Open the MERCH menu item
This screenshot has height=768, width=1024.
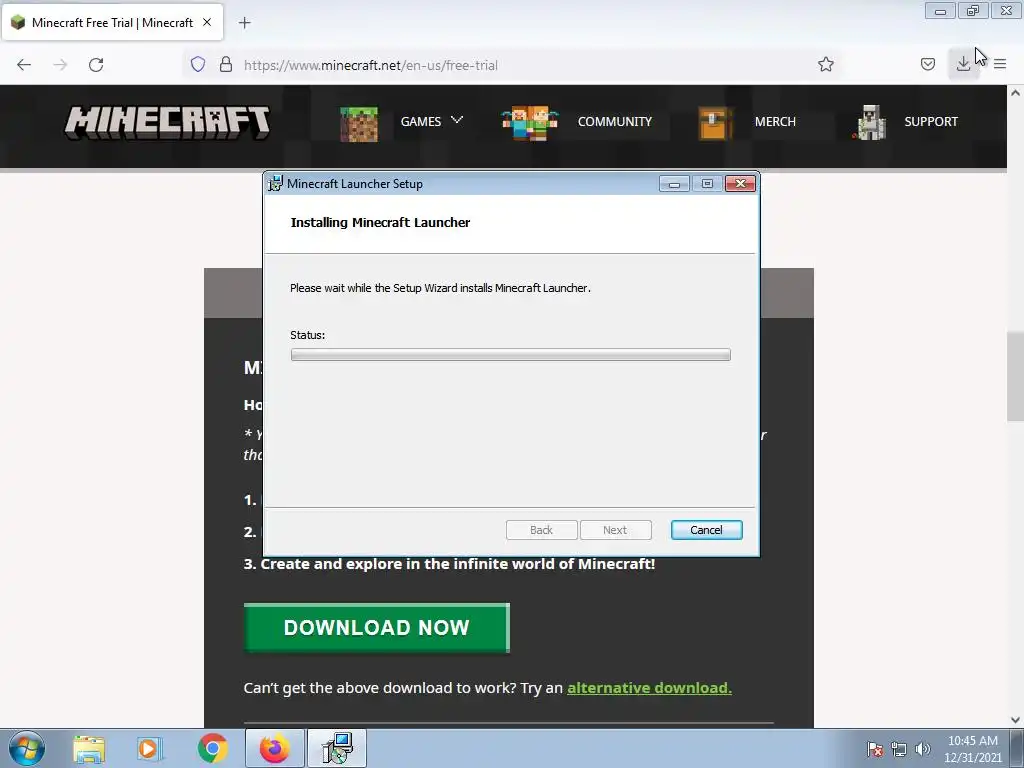(x=775, y=121)
